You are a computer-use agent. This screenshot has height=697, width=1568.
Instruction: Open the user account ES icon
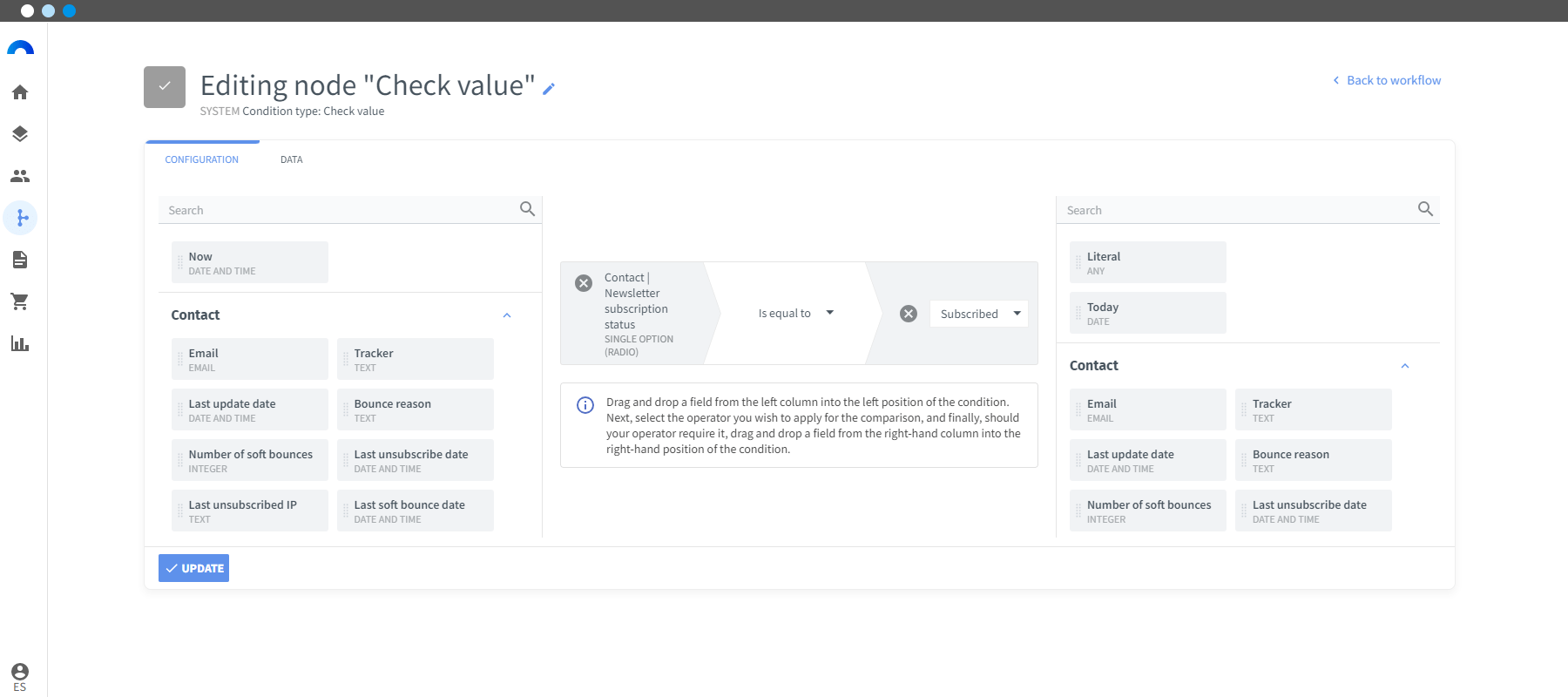point(20,677)
